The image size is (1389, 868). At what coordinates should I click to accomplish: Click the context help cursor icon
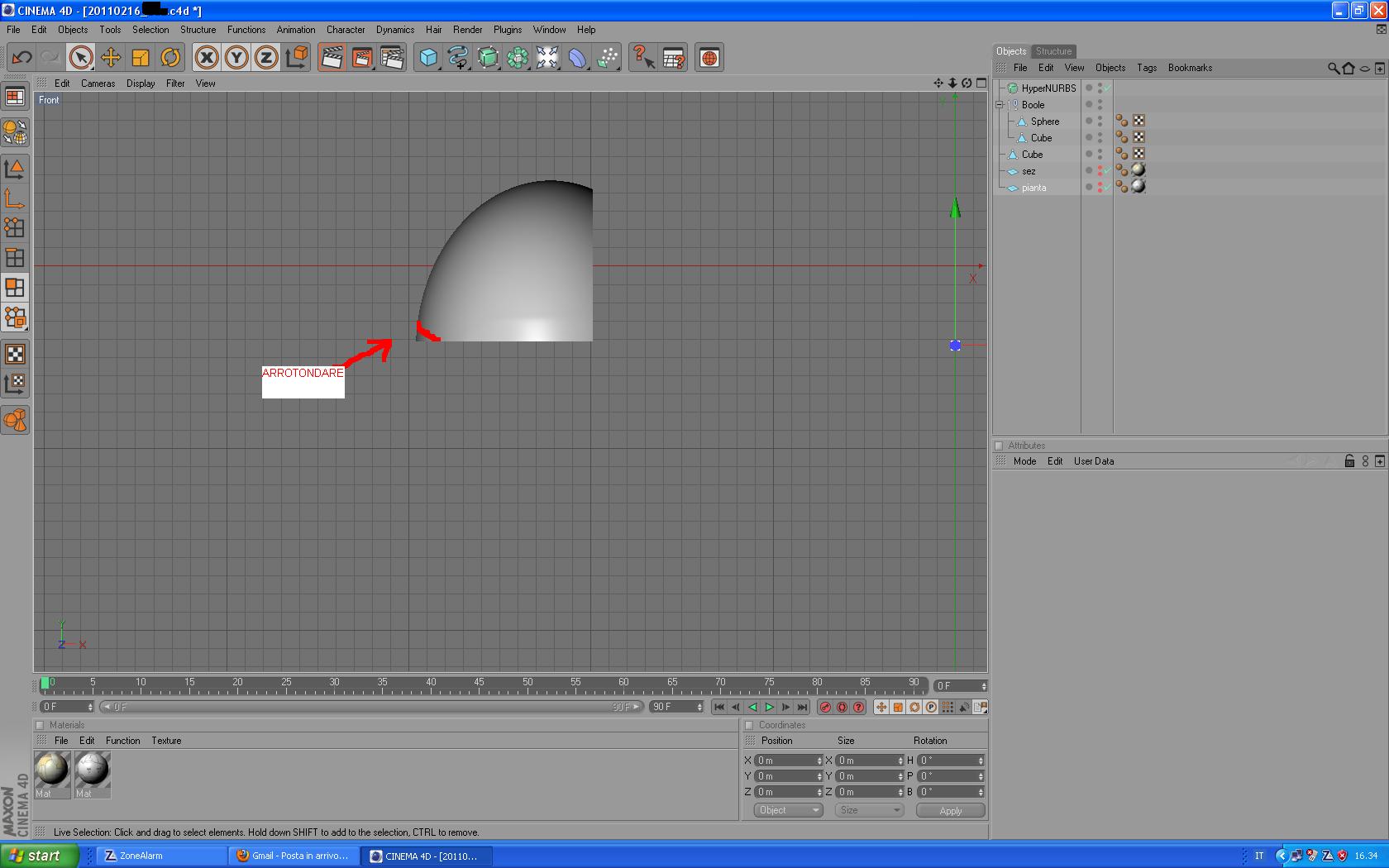tap(642, 58)
